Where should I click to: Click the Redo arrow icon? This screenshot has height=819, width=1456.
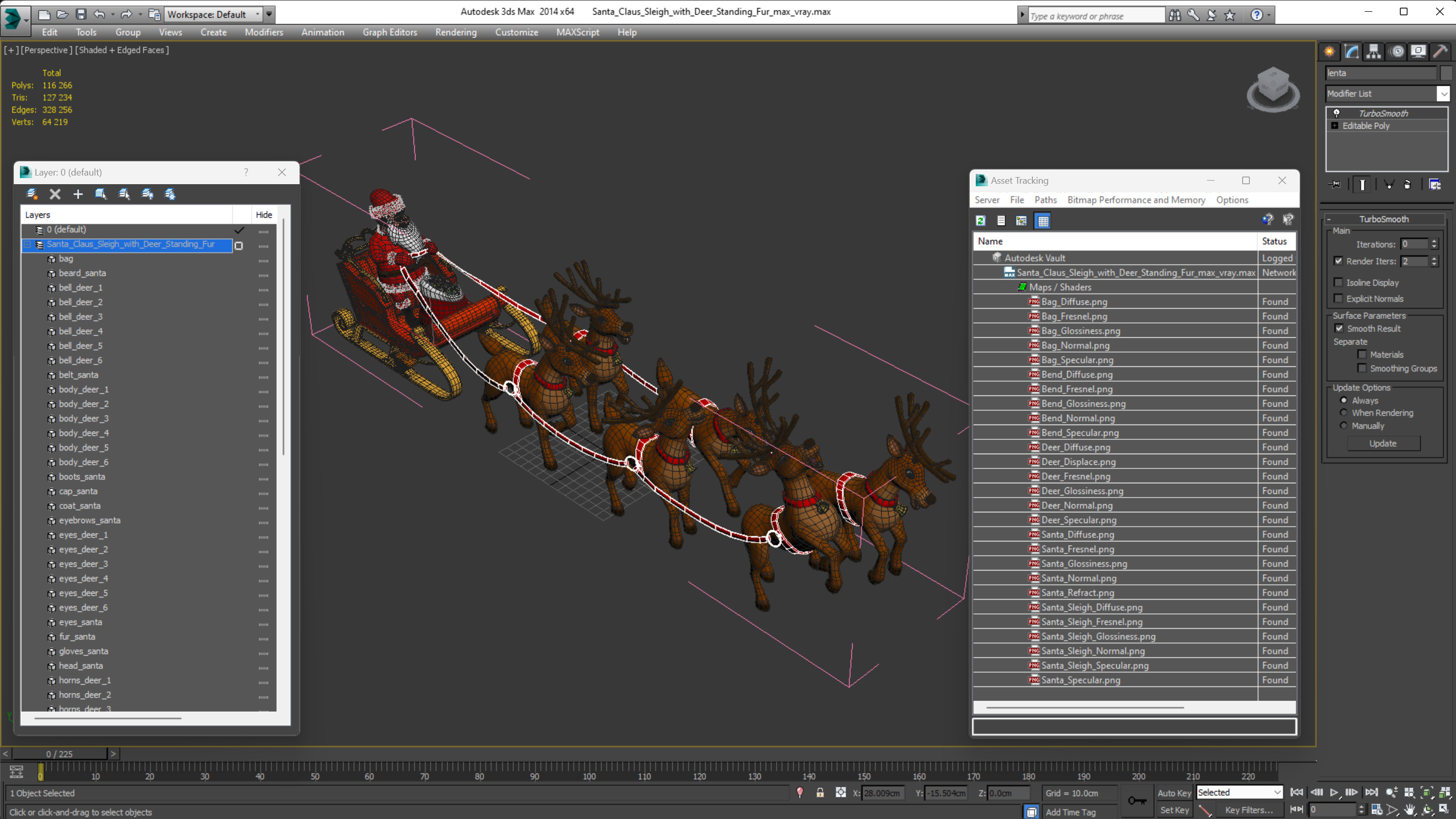[126, 14]
